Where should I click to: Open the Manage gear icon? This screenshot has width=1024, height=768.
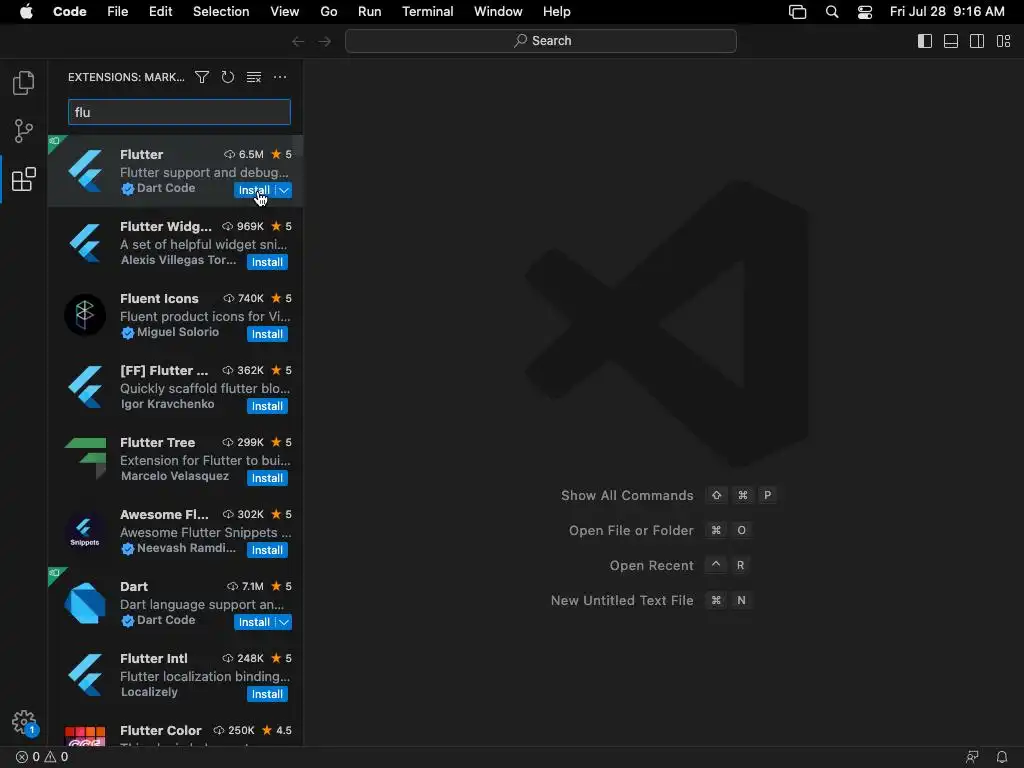tap(24, 722)
